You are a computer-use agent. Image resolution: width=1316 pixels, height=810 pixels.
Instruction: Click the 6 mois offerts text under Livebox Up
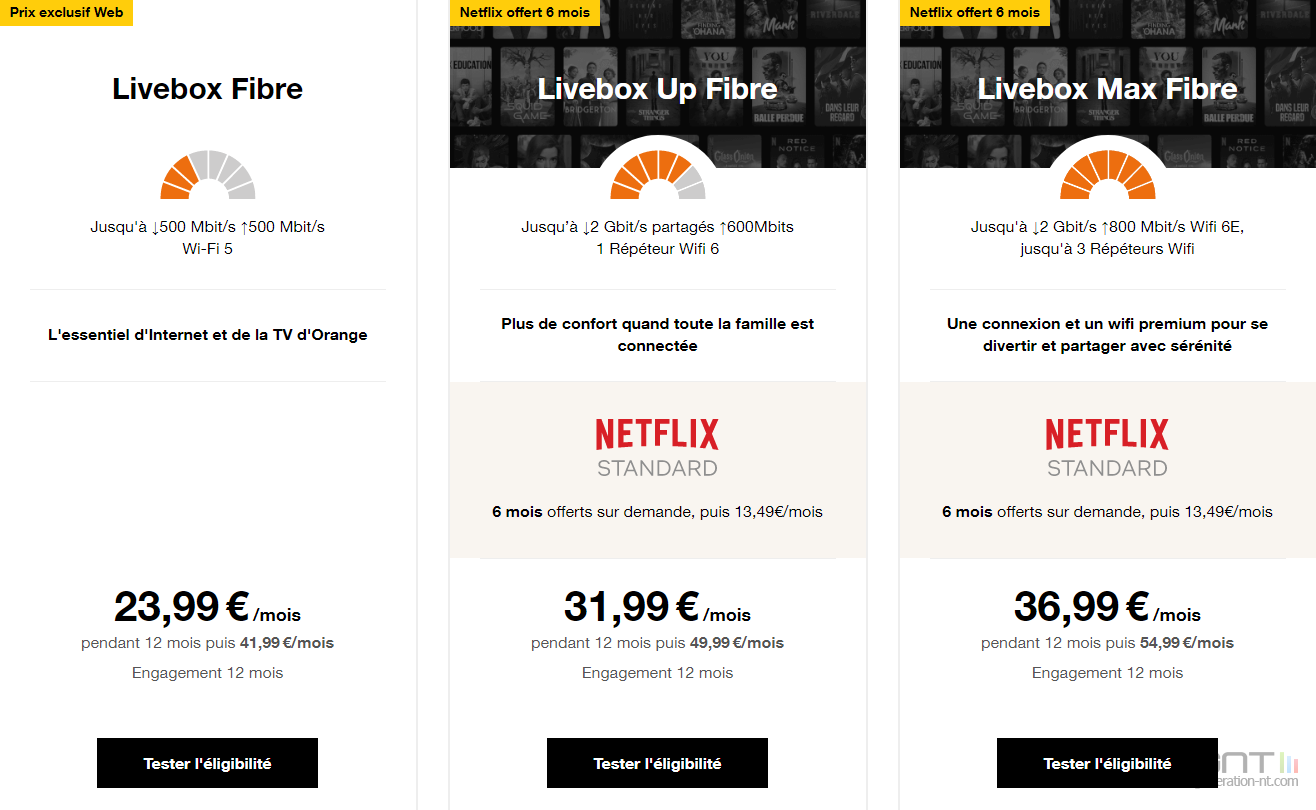pos(657,511)
